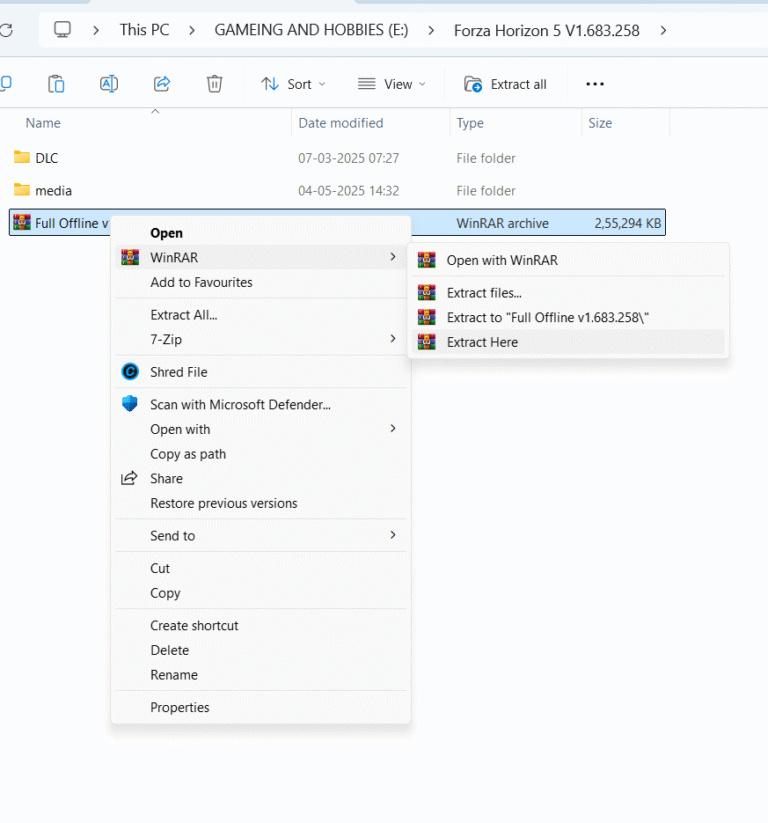Open the View dropdown
Screen dimensions: 768x823
(x=392, y=84)
